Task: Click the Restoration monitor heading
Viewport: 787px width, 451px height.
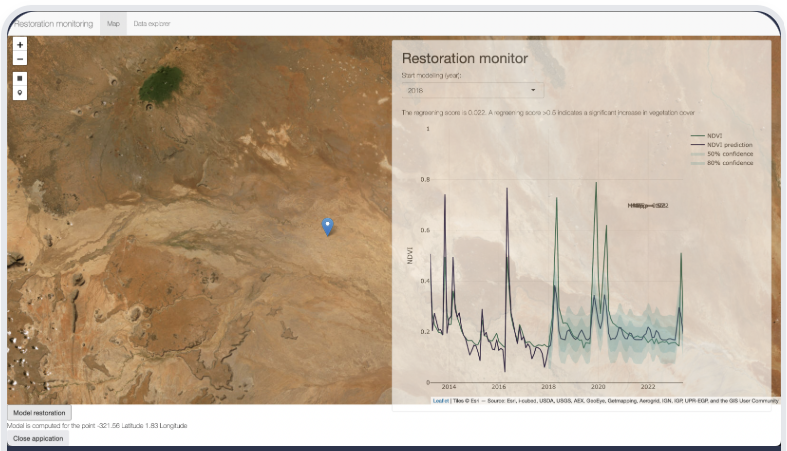Action: 465,58
